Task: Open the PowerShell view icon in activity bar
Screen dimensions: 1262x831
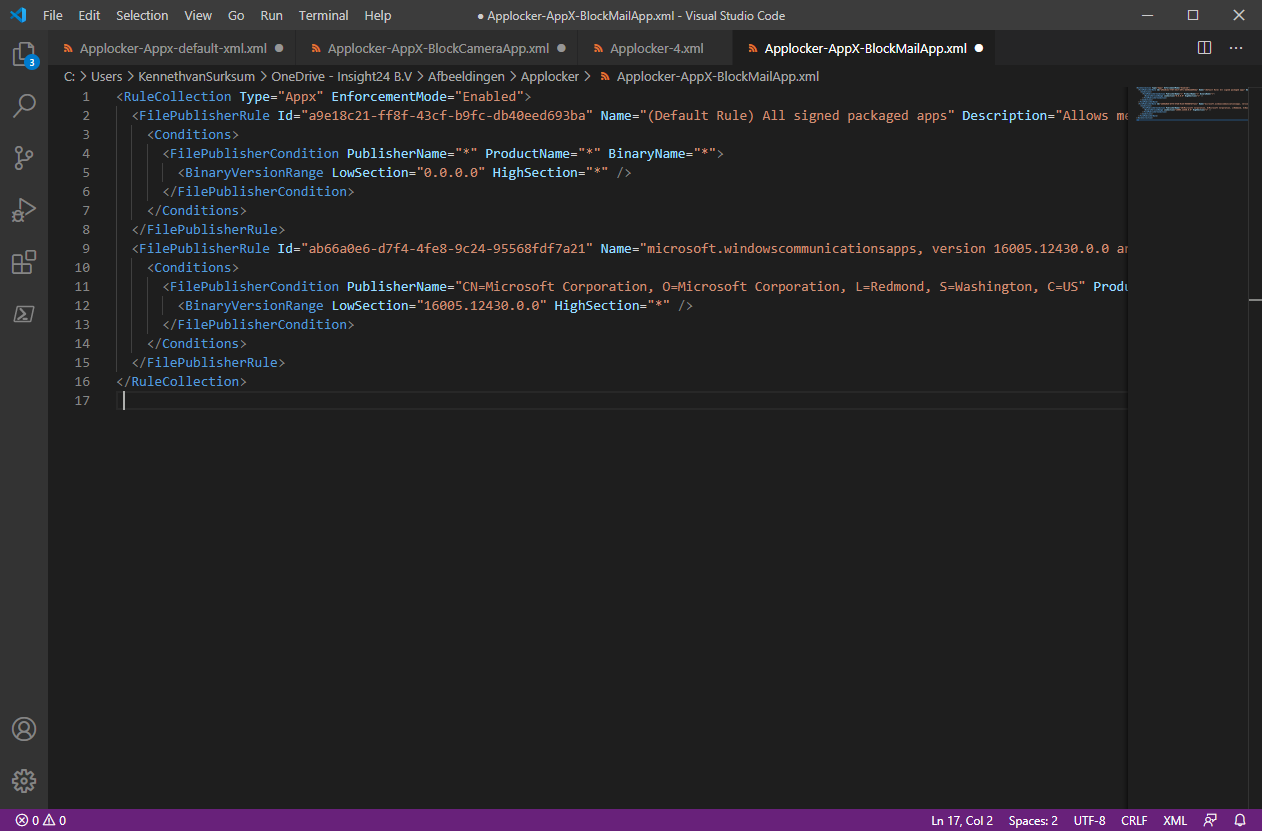Action: point(24,314)
